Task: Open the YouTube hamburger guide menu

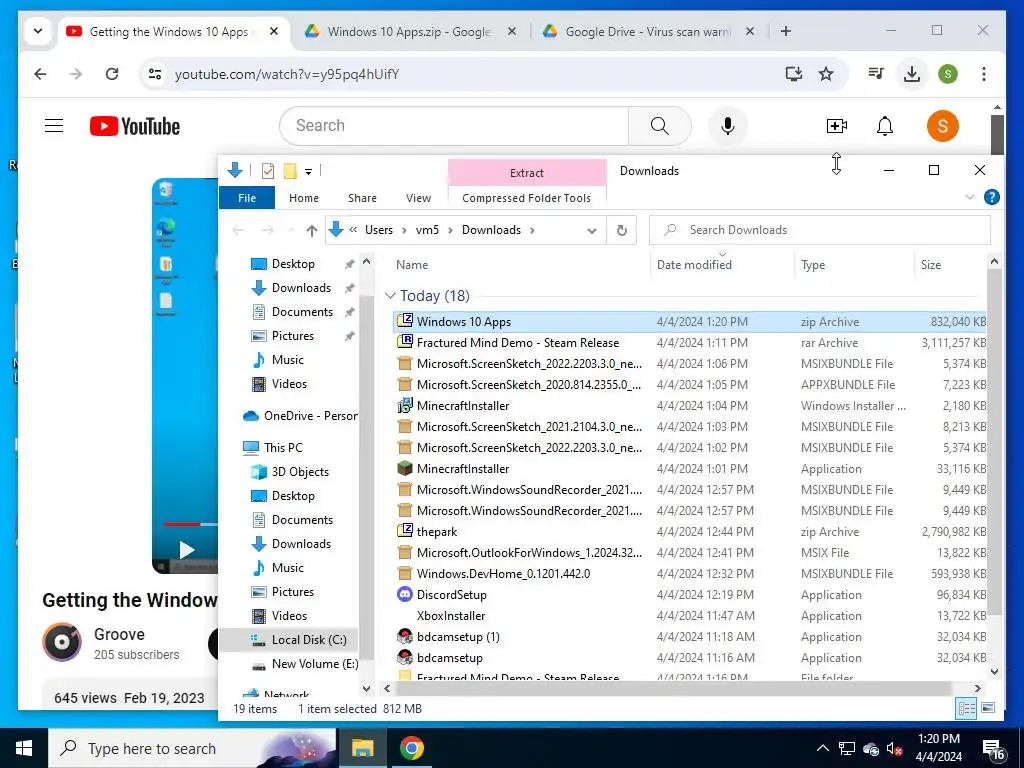Action: (x=54, y=125)
